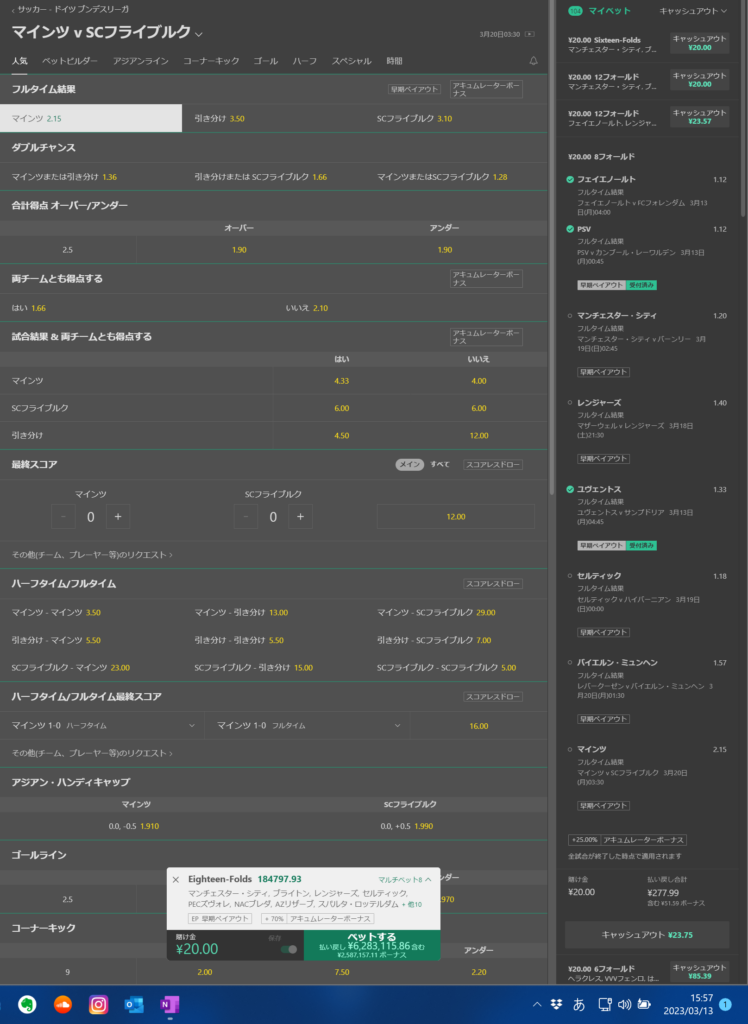This screenshot has height=1024, width=748.
Task: Open OneNote from the taskbar
Action: (170, 1004)
